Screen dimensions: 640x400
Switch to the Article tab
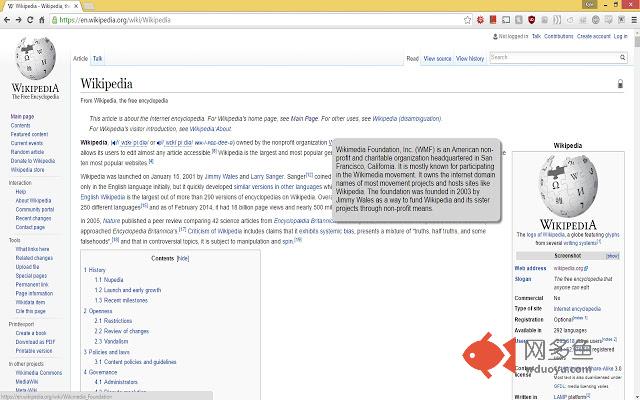click(80, 58)
